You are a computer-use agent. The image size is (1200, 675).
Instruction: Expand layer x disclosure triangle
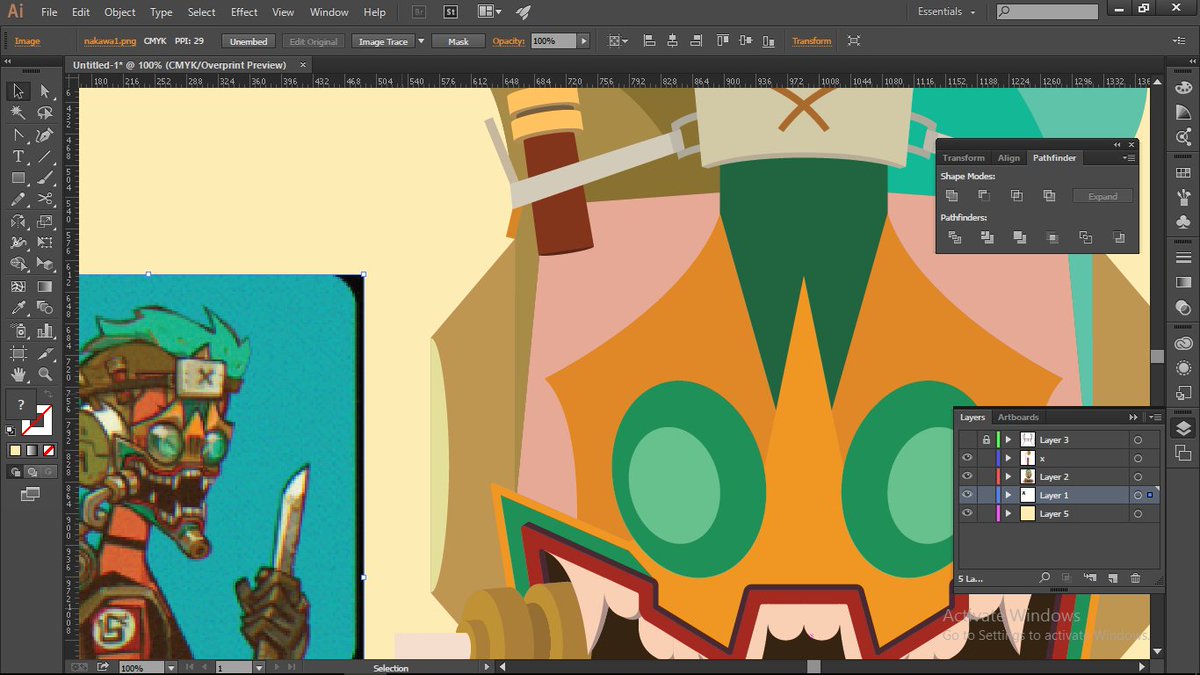(1009, 458)
